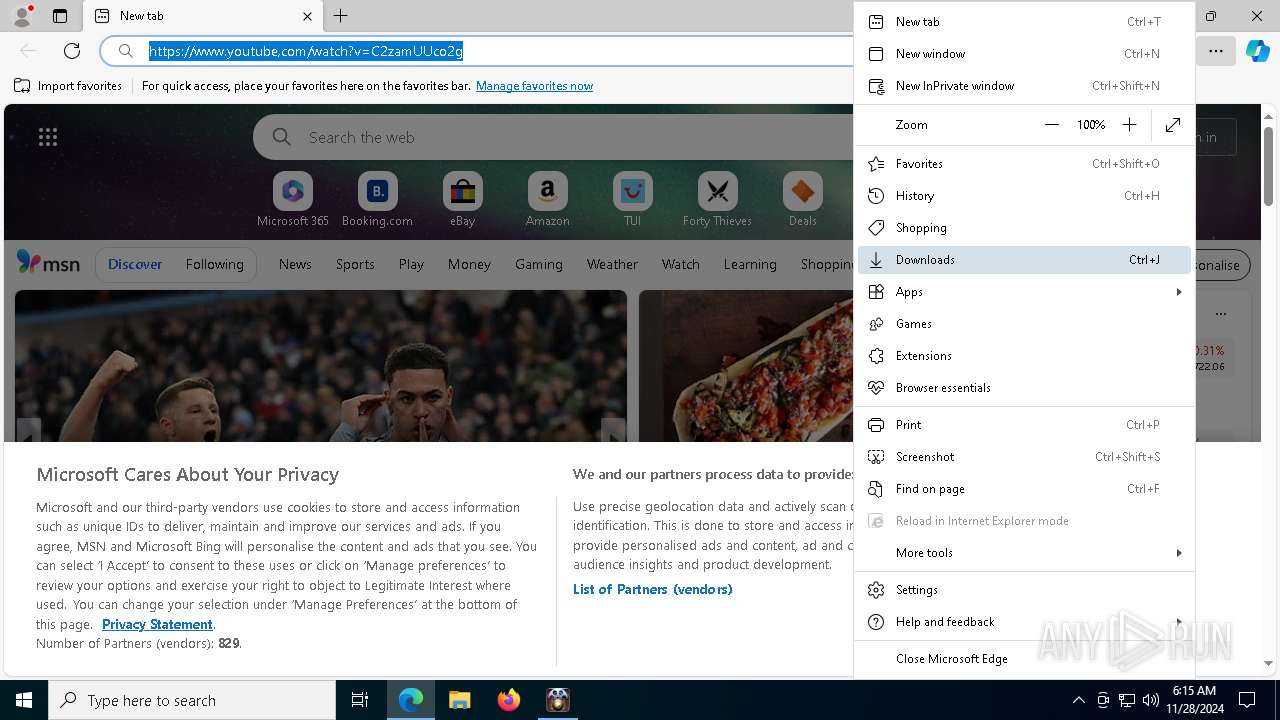The image size is (1280, 720).
Task: Expand Help and feedback submenu arrow
Action: [x=1179, y=622]
